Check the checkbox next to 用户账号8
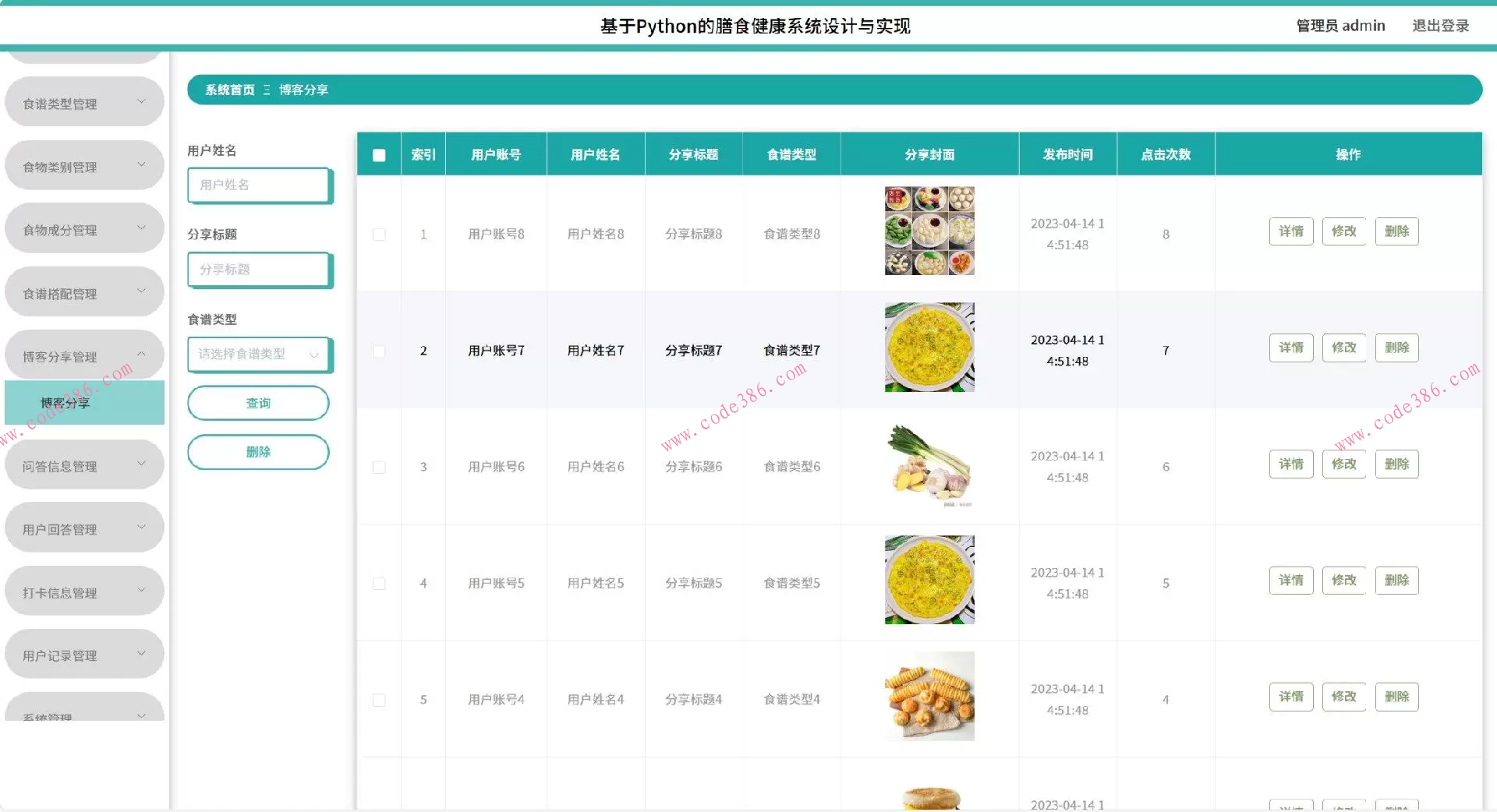The width and height of the screenshot is (1497, 812). coord(380,234)
